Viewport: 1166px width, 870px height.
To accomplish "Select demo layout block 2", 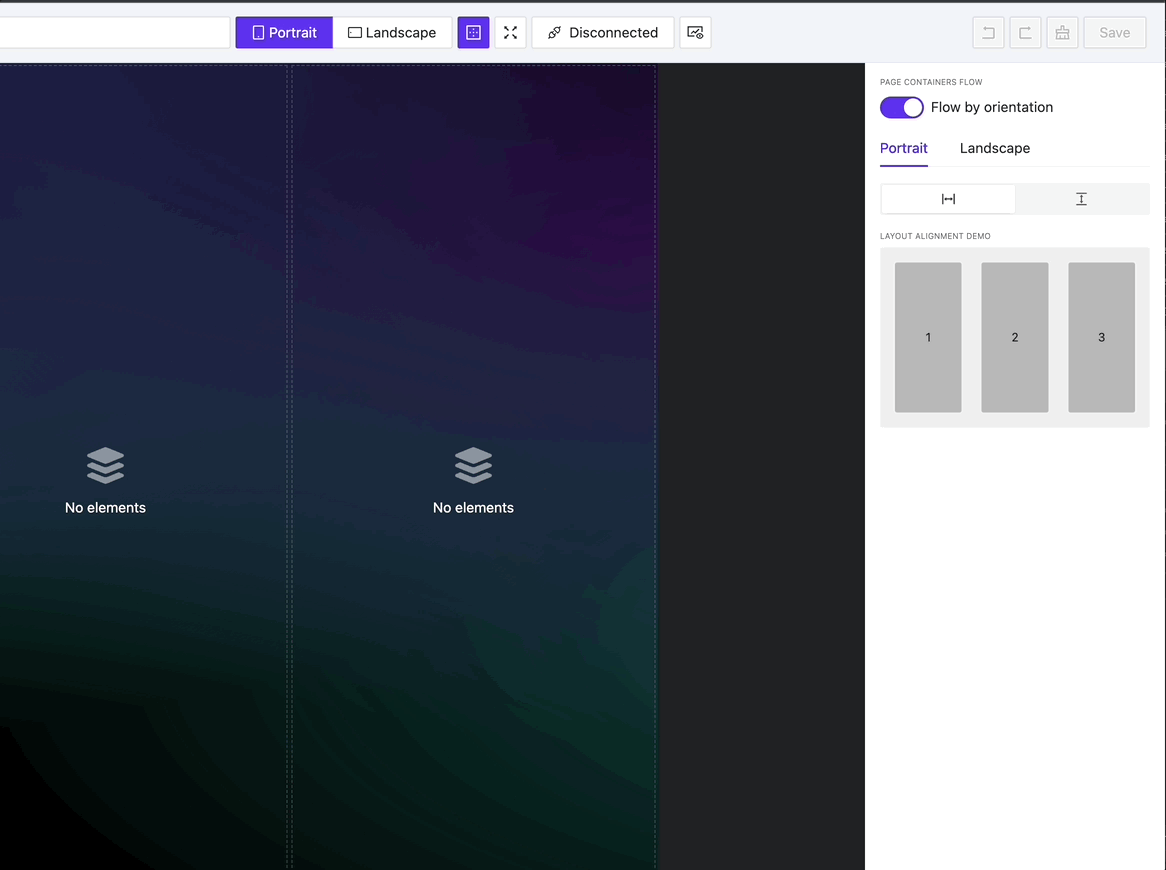I will (x=1014, y=337).
